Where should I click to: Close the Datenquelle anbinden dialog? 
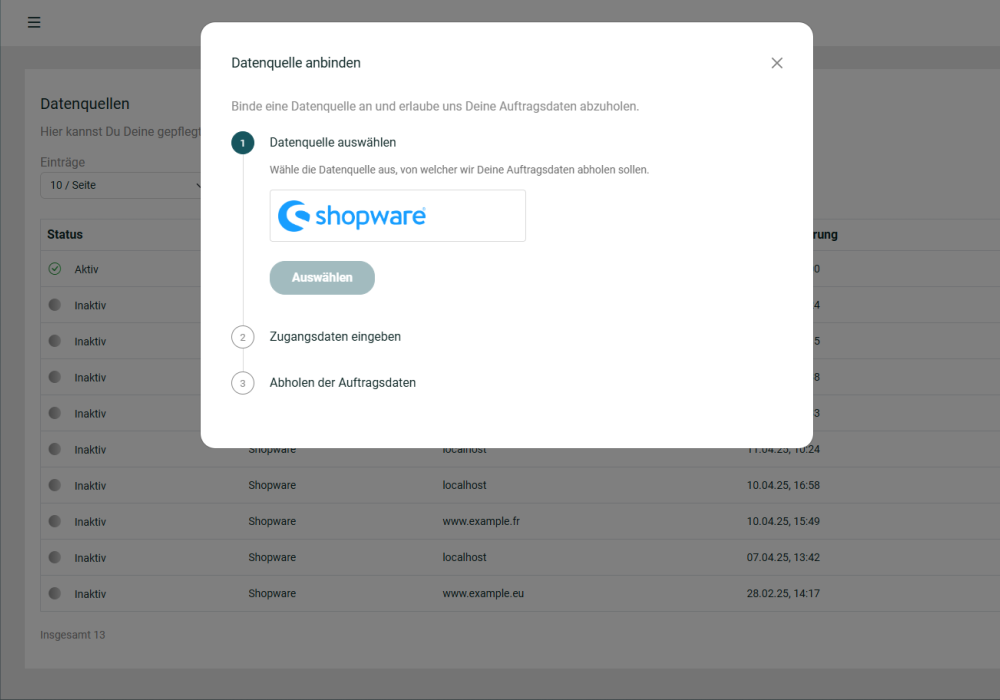pos(777,63)
